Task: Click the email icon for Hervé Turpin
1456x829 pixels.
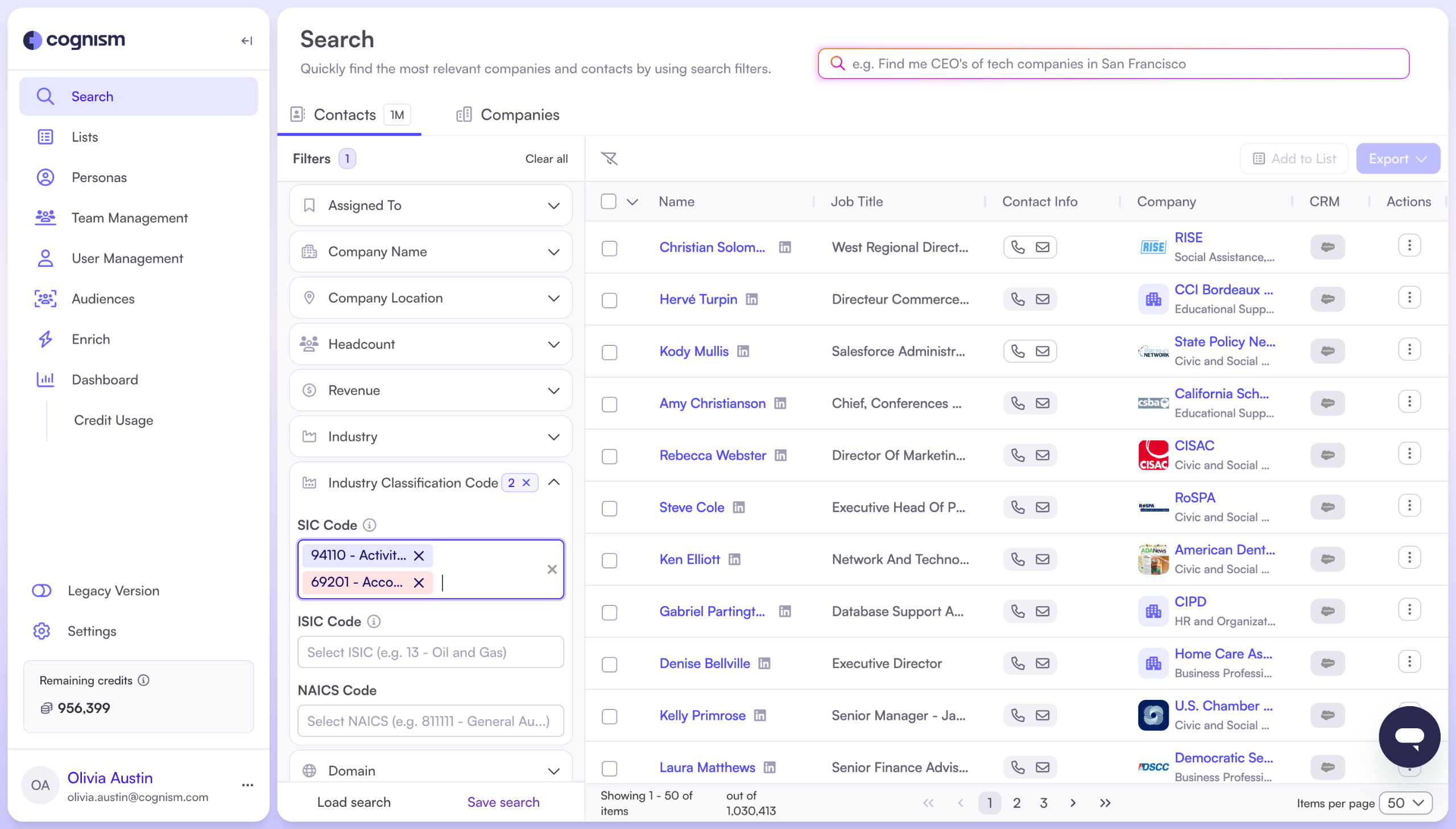Action: [x=1042, y=299]
